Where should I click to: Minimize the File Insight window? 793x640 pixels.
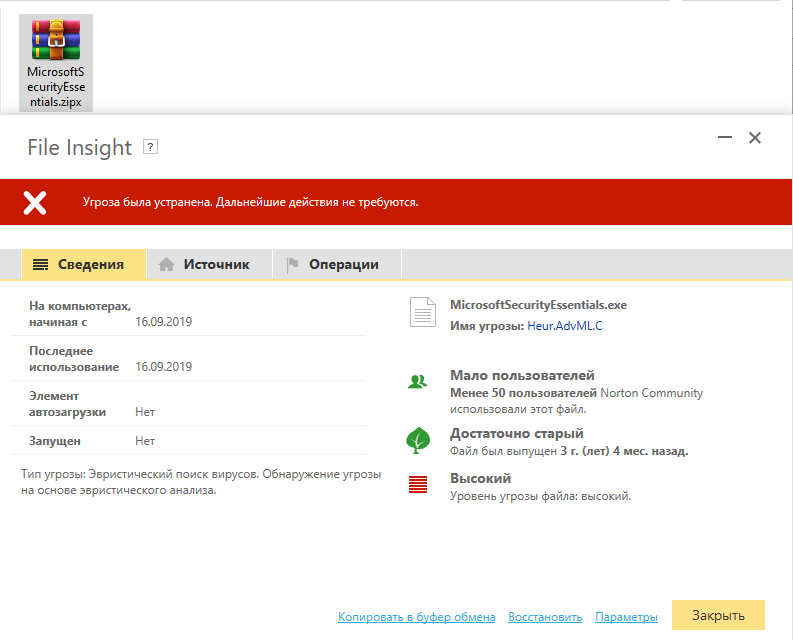tap(725, 137)
